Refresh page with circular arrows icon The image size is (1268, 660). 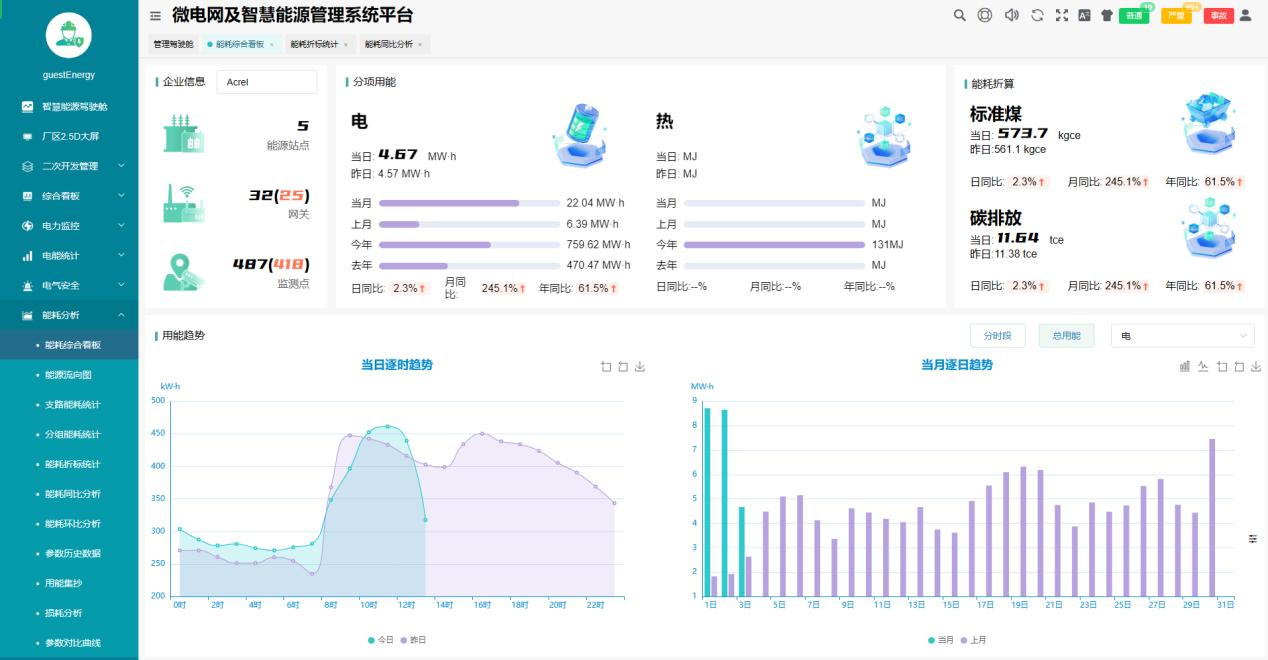pyautogui.click(x=1037, y=15)
